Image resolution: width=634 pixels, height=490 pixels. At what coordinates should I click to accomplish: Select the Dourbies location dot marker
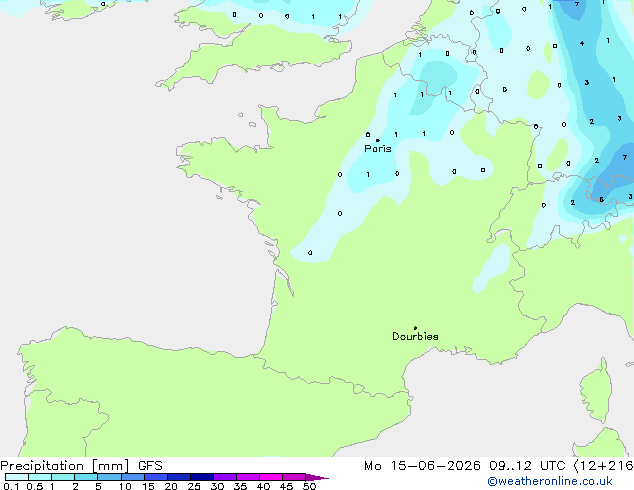click(415, 328)
